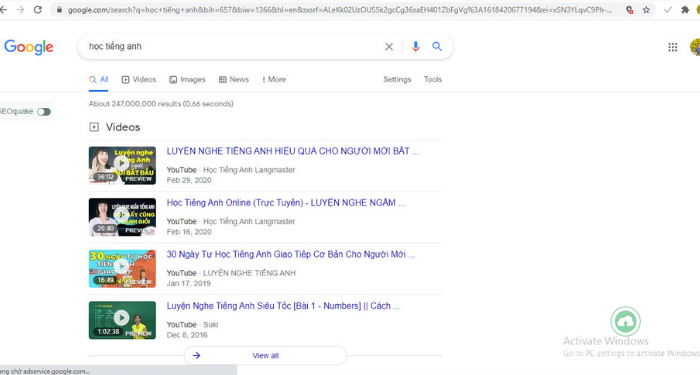Click the Suki channel name
This screenshot has width=700, height=375.
click(x=211, y=325)
